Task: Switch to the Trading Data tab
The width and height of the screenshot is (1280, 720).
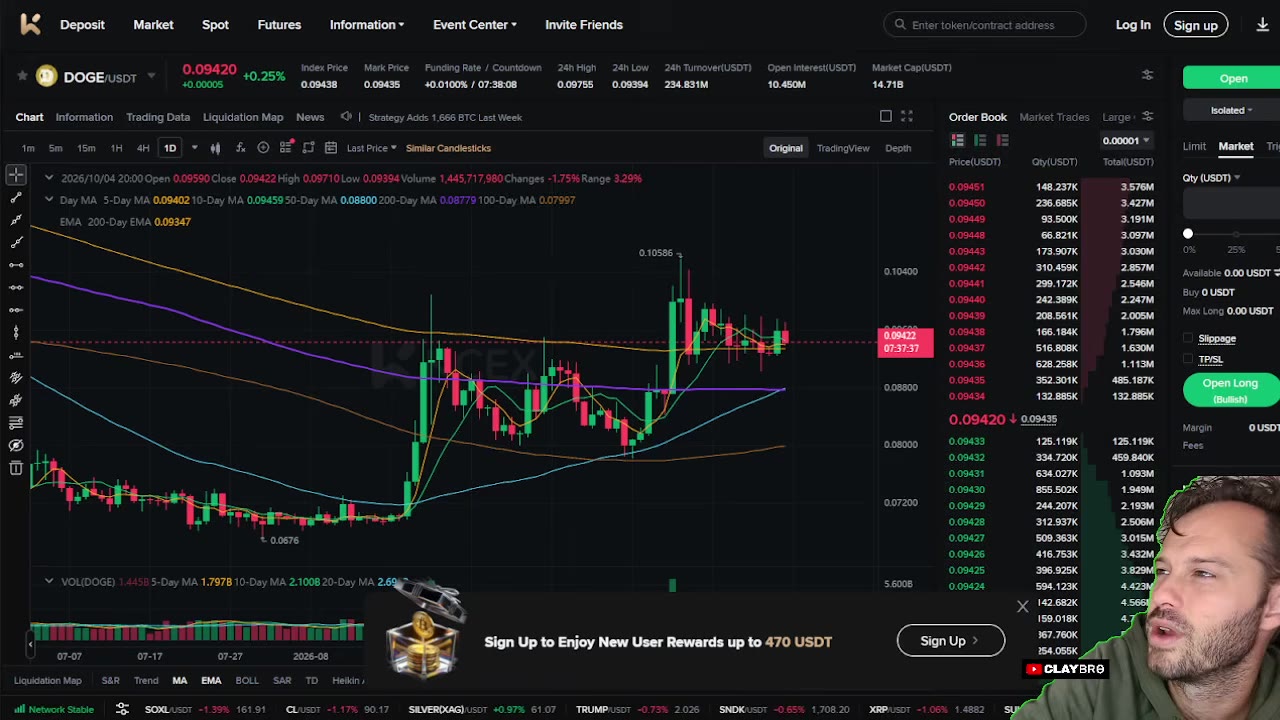Action: (x=158, y=117)
